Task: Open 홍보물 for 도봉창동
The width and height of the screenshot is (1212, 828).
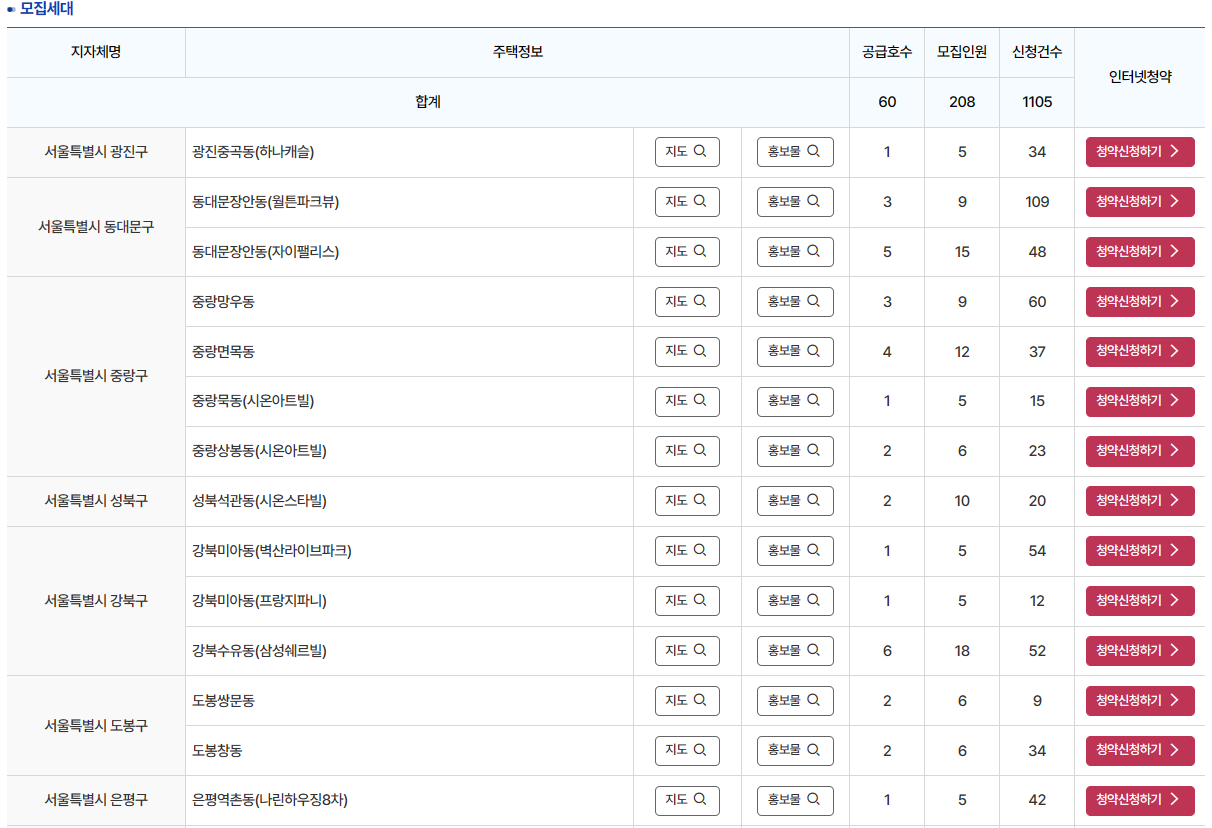Action: pyautogui.click(x=795, y=751)
